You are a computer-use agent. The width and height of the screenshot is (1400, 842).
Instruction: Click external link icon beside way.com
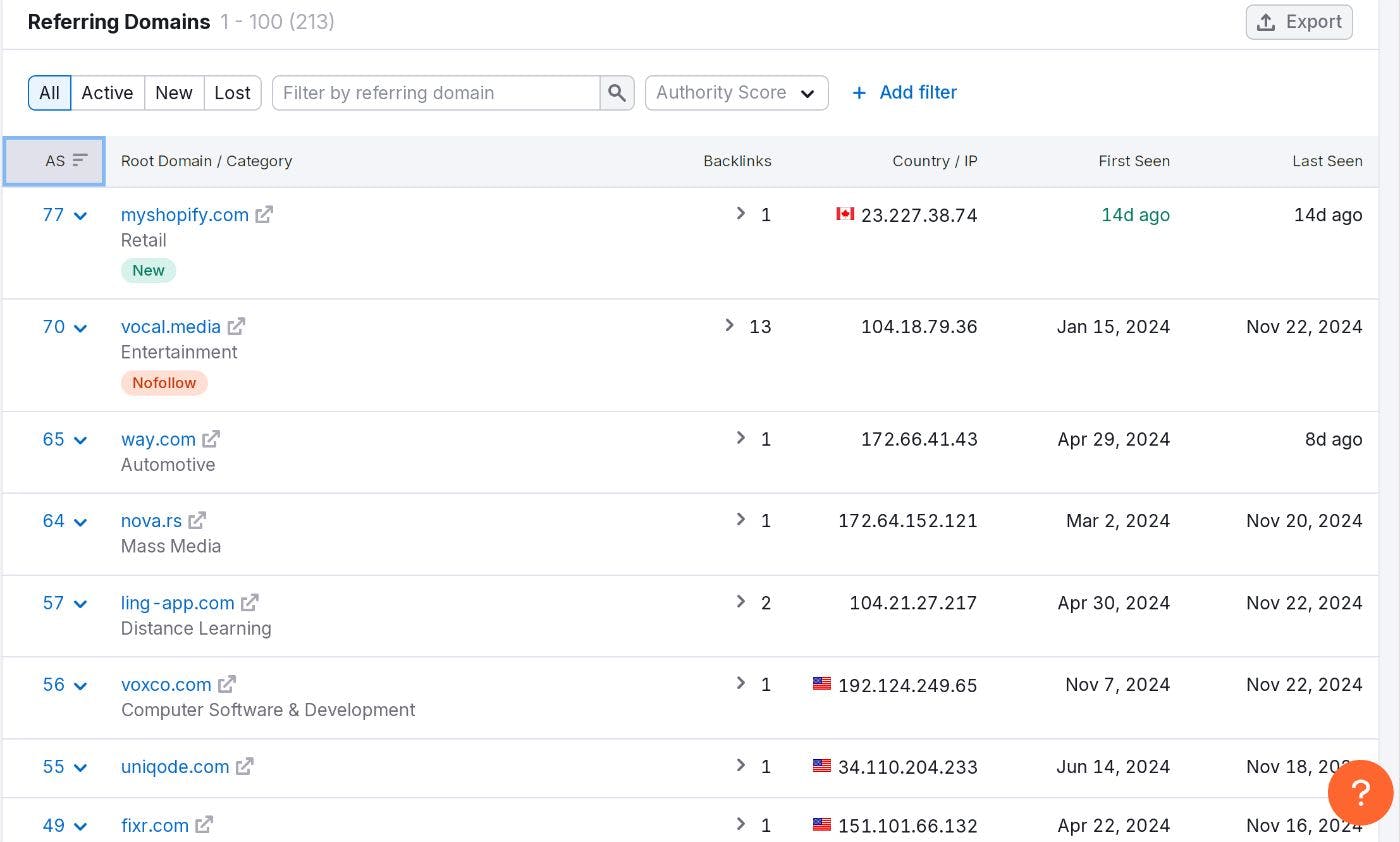(211, 439)
